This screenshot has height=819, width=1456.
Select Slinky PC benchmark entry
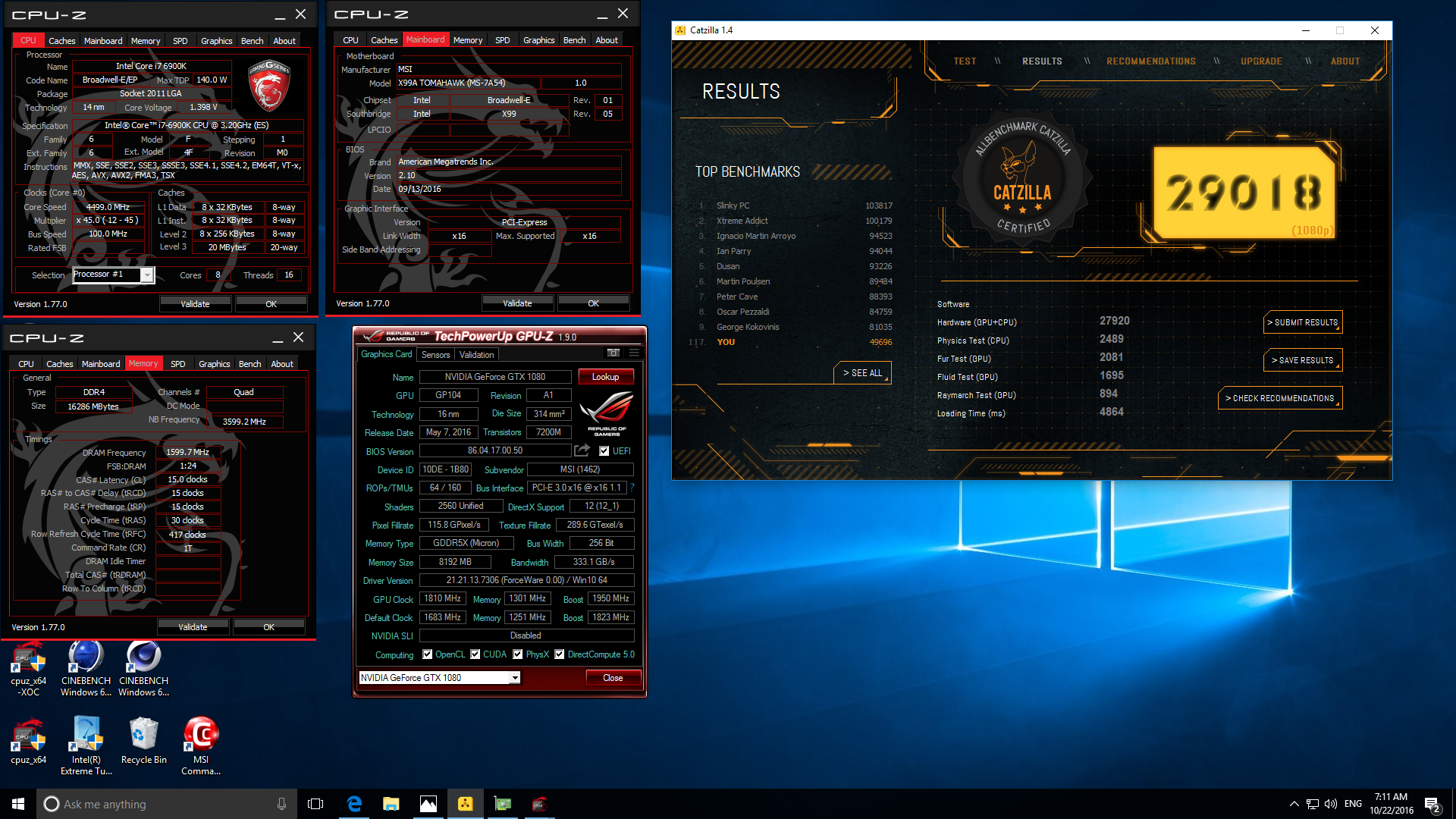coord(794,206)
